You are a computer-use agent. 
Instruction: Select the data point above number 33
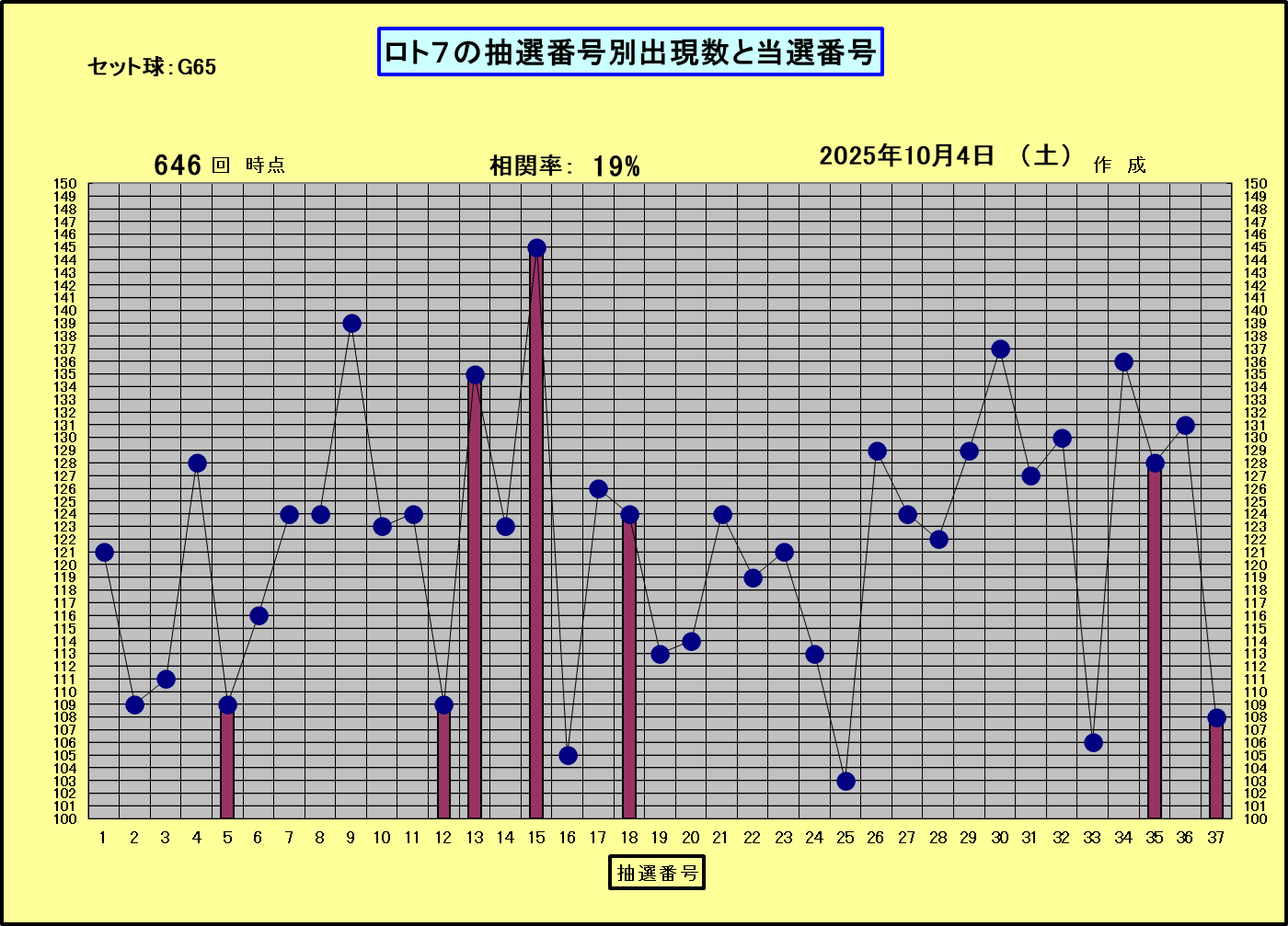point(1093,743)
